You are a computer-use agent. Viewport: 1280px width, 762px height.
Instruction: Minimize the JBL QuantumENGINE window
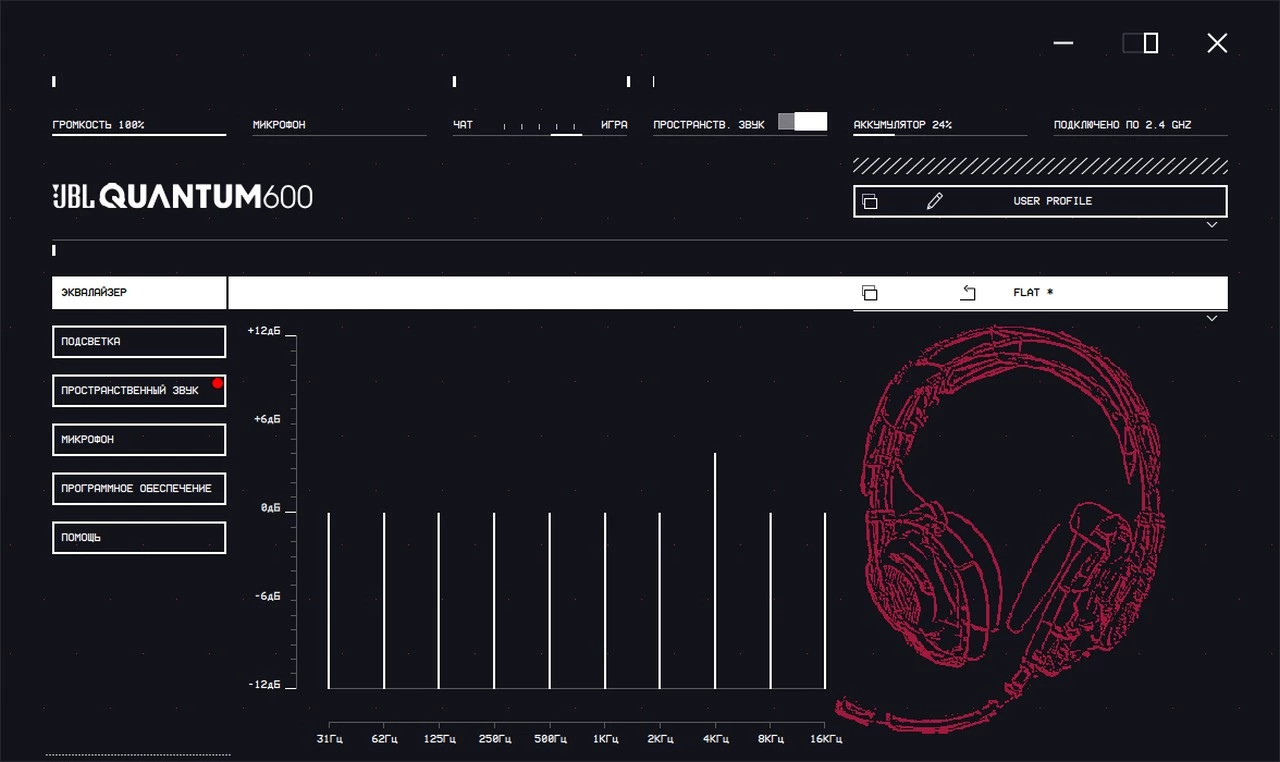click(x=1064, y=43)
